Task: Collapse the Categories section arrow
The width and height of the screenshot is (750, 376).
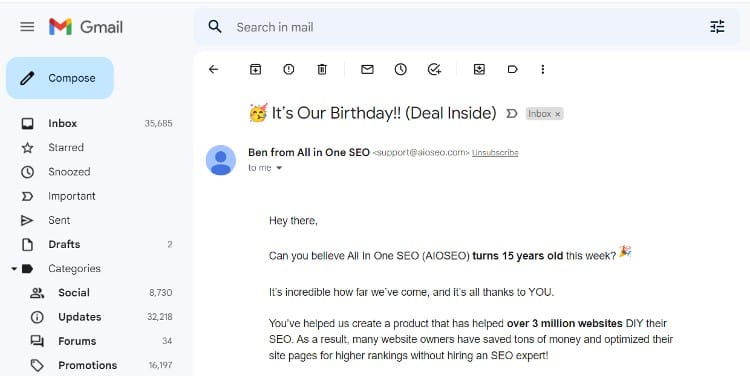Action: pos(14,269)
